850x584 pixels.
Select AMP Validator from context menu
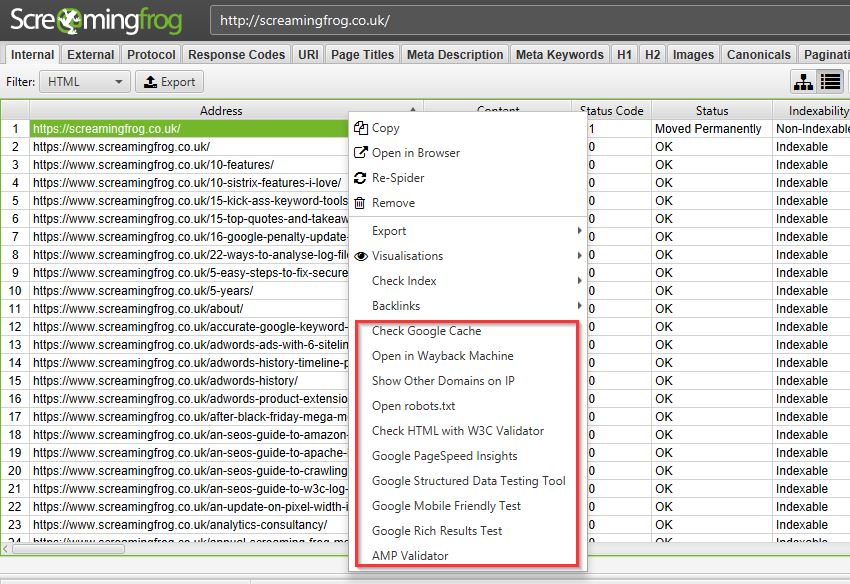[410, 556]
